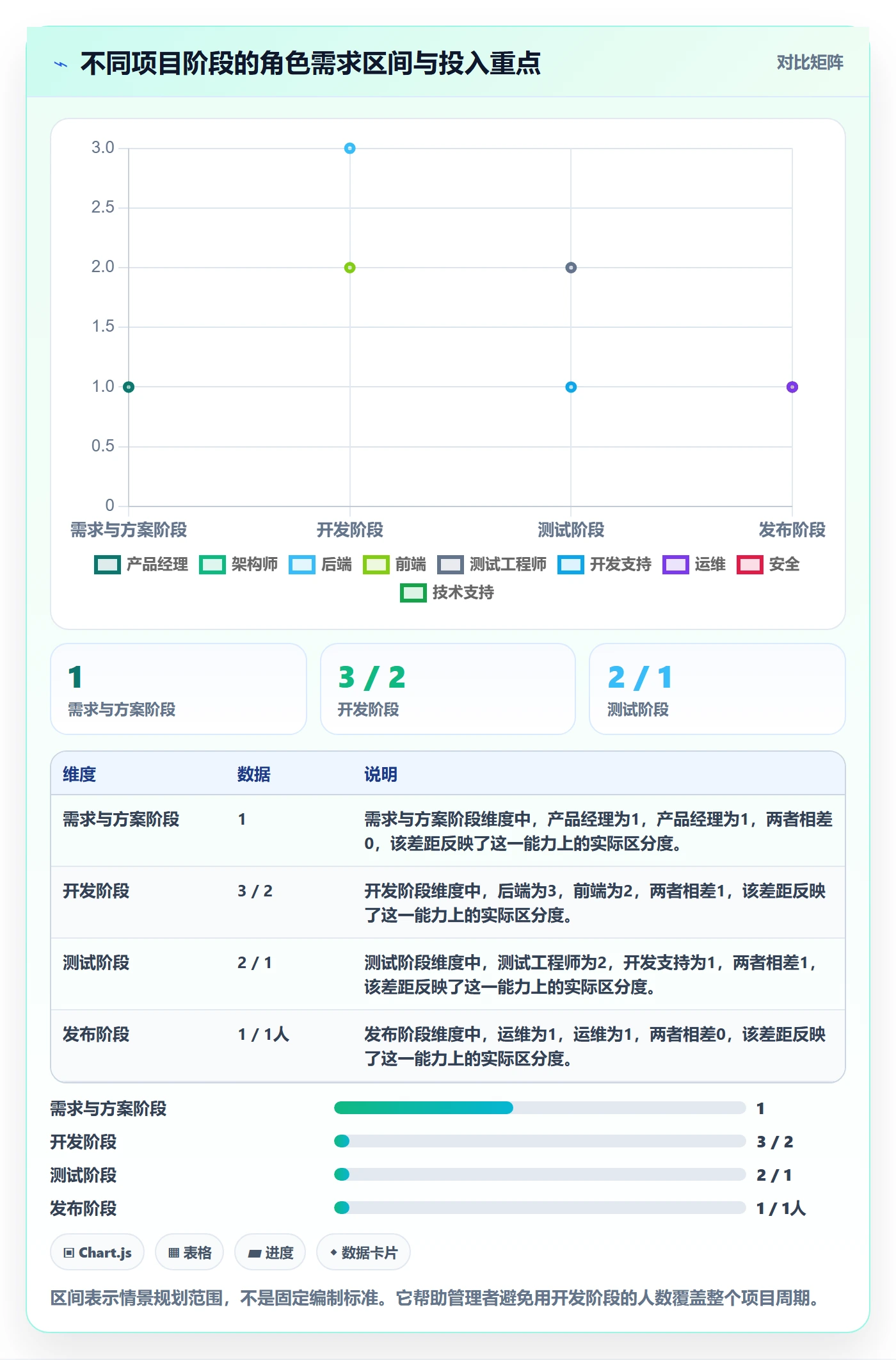Viewport: 896px width, 1360px height.
Task: Open the 对比矩阵 label
Action: (810, 63)
